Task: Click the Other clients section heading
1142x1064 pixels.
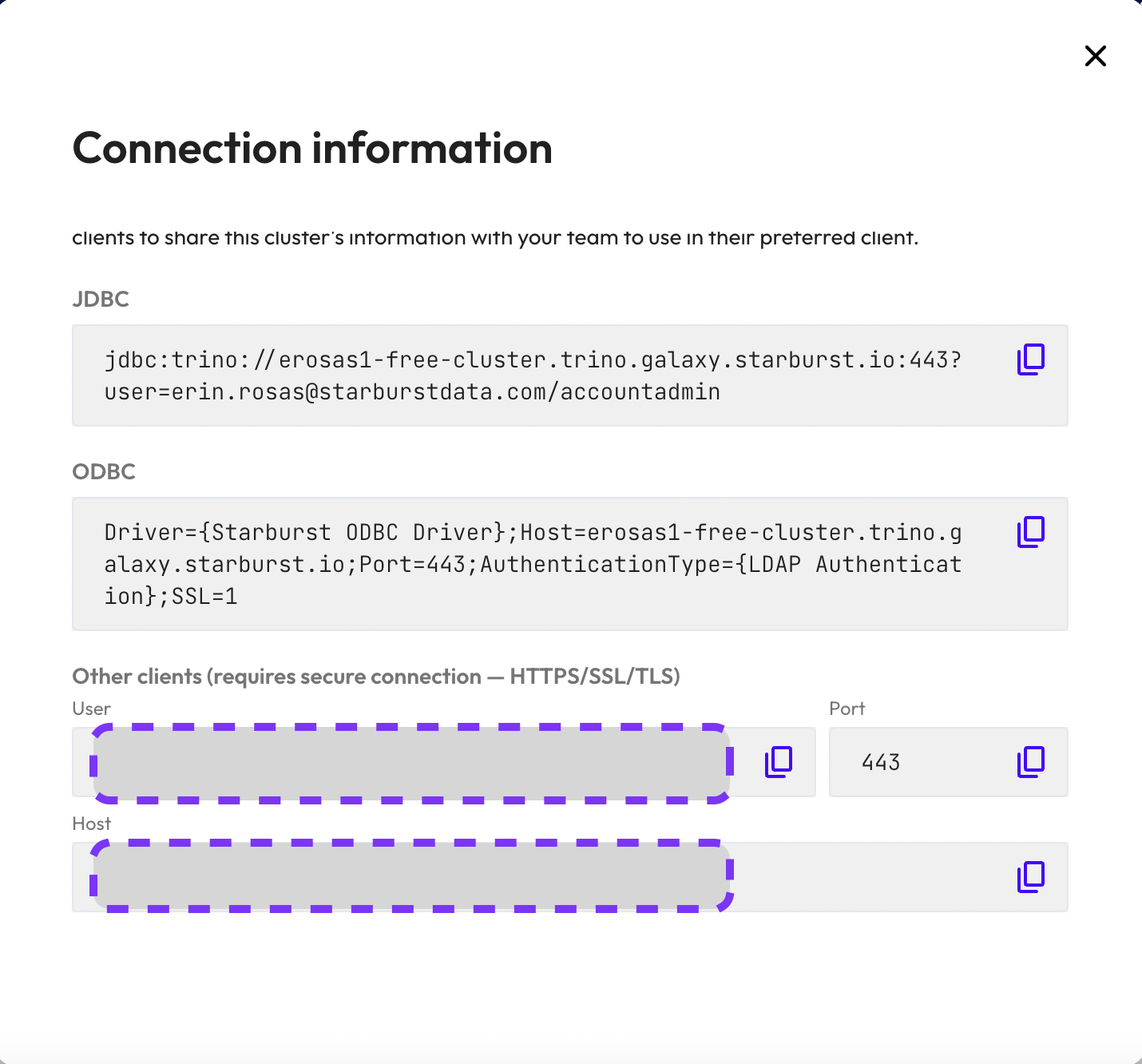Action: pos(376,677)
